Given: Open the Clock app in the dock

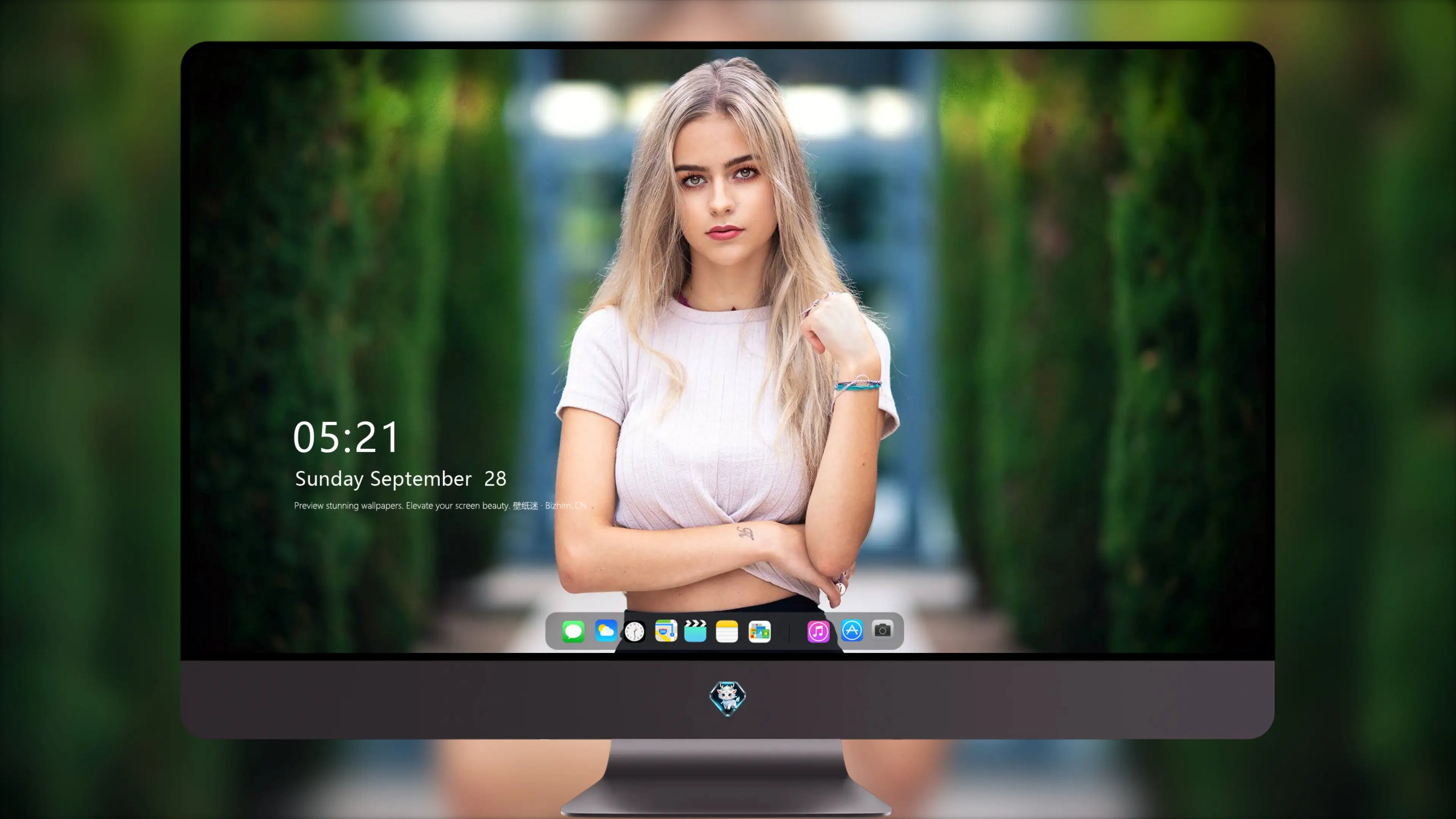Looking at the screenshot, I should [x=634, y=631].
